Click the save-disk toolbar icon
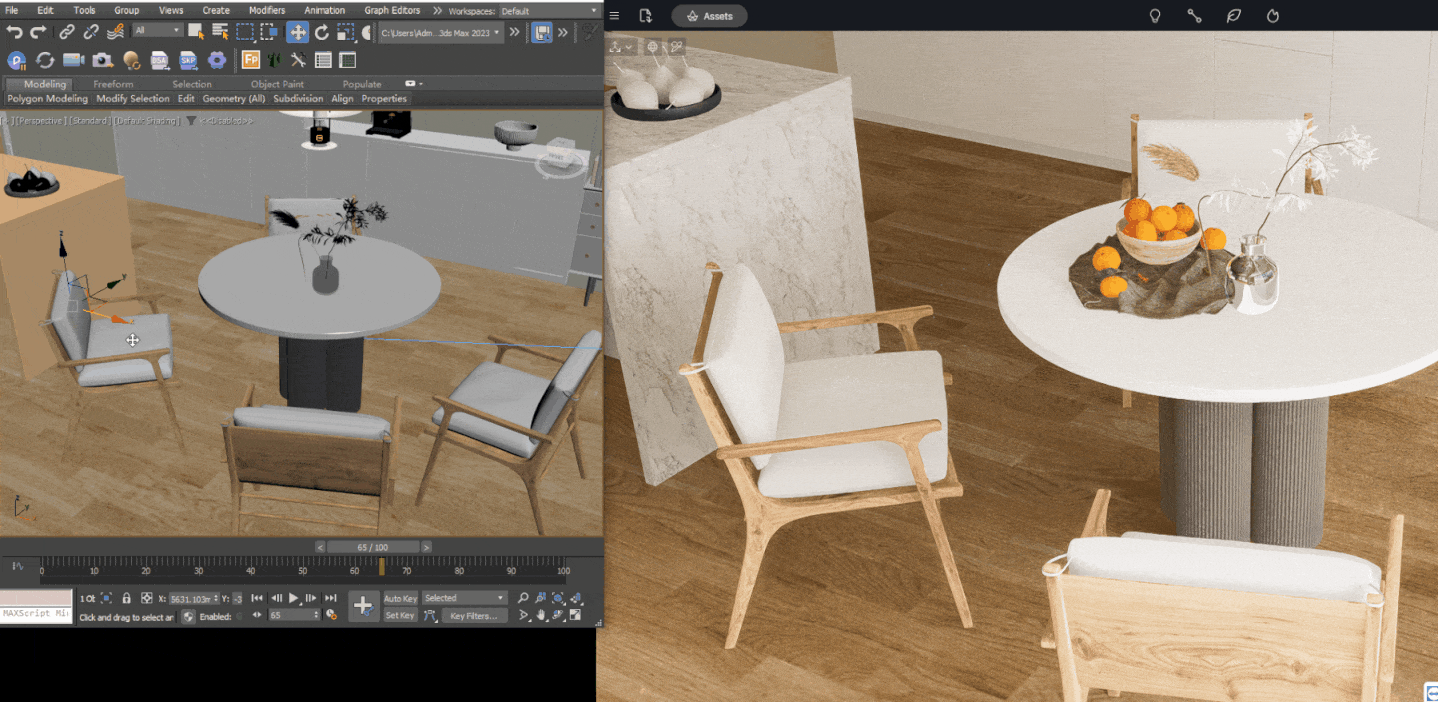 click(541, 32)
